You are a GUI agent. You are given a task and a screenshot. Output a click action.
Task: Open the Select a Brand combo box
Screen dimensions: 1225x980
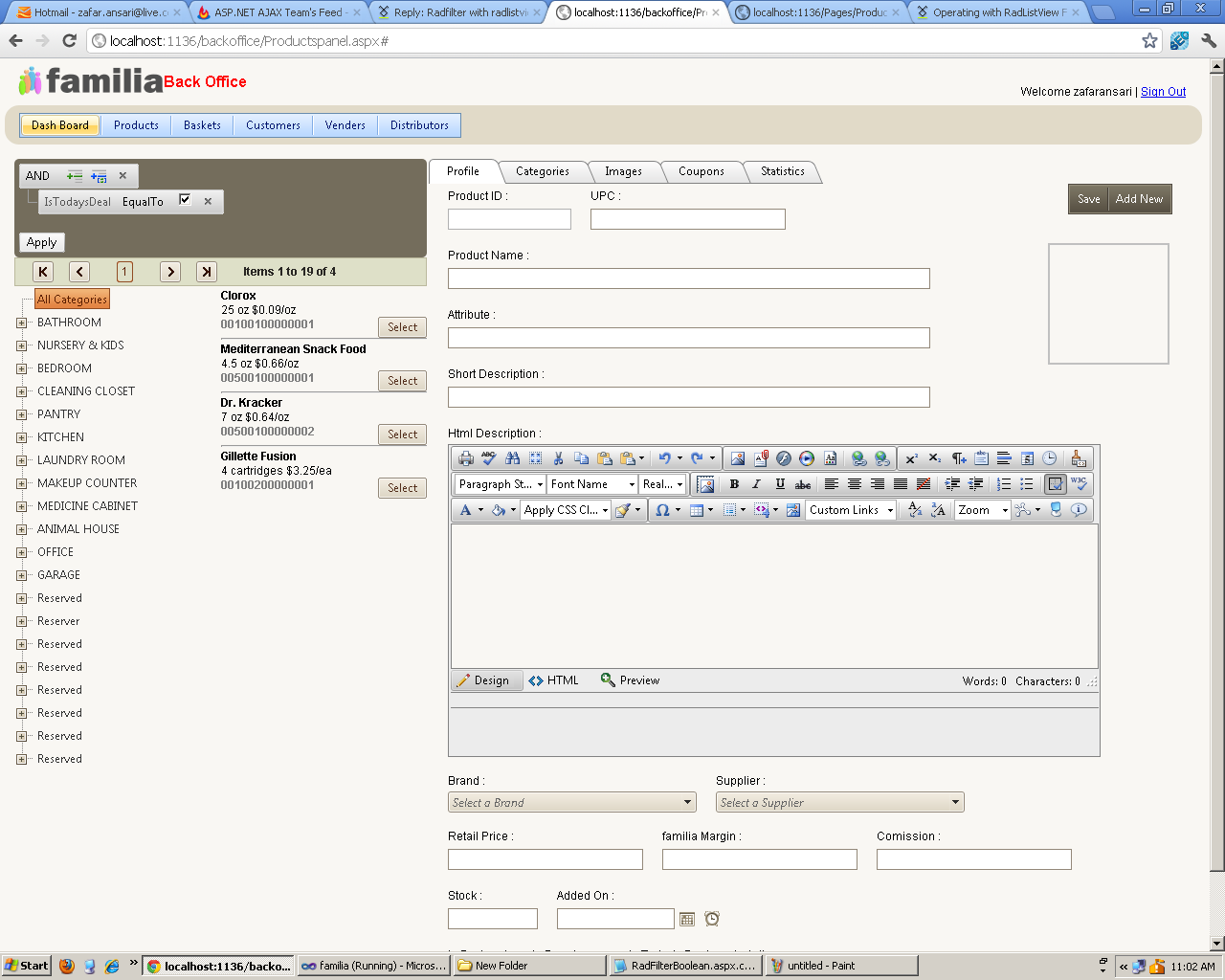[x=572, y=802]
